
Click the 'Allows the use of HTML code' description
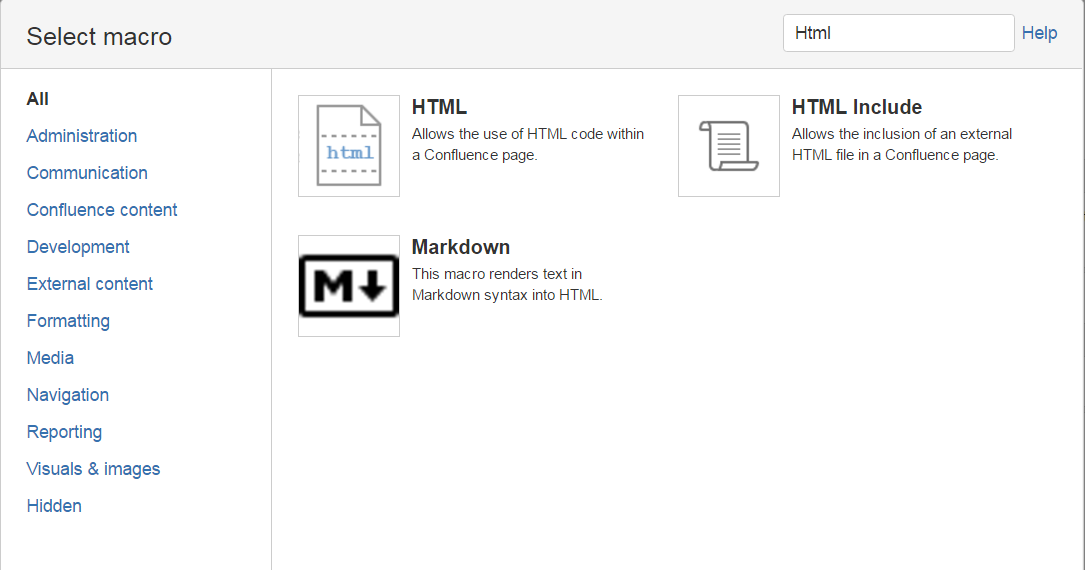(x=528, y=144)
